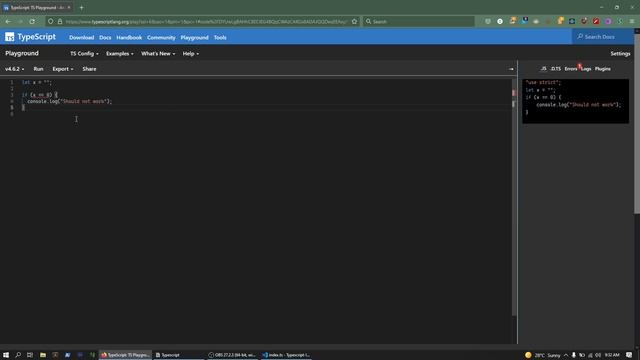
Task: Change TypeScript version v4.6.2 dropdown
Action: point(14,69)
